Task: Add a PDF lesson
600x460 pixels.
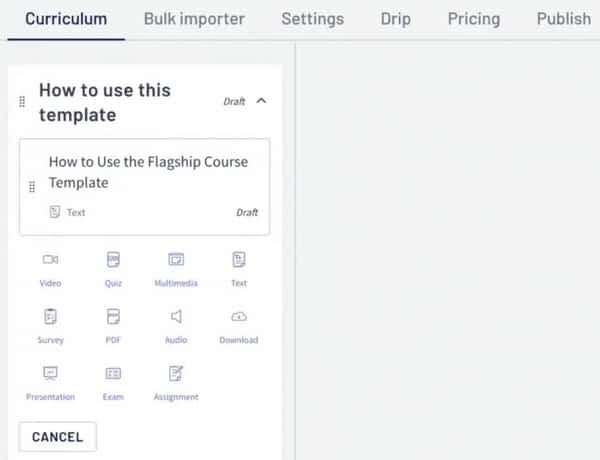Action: (x=113, y=326)
